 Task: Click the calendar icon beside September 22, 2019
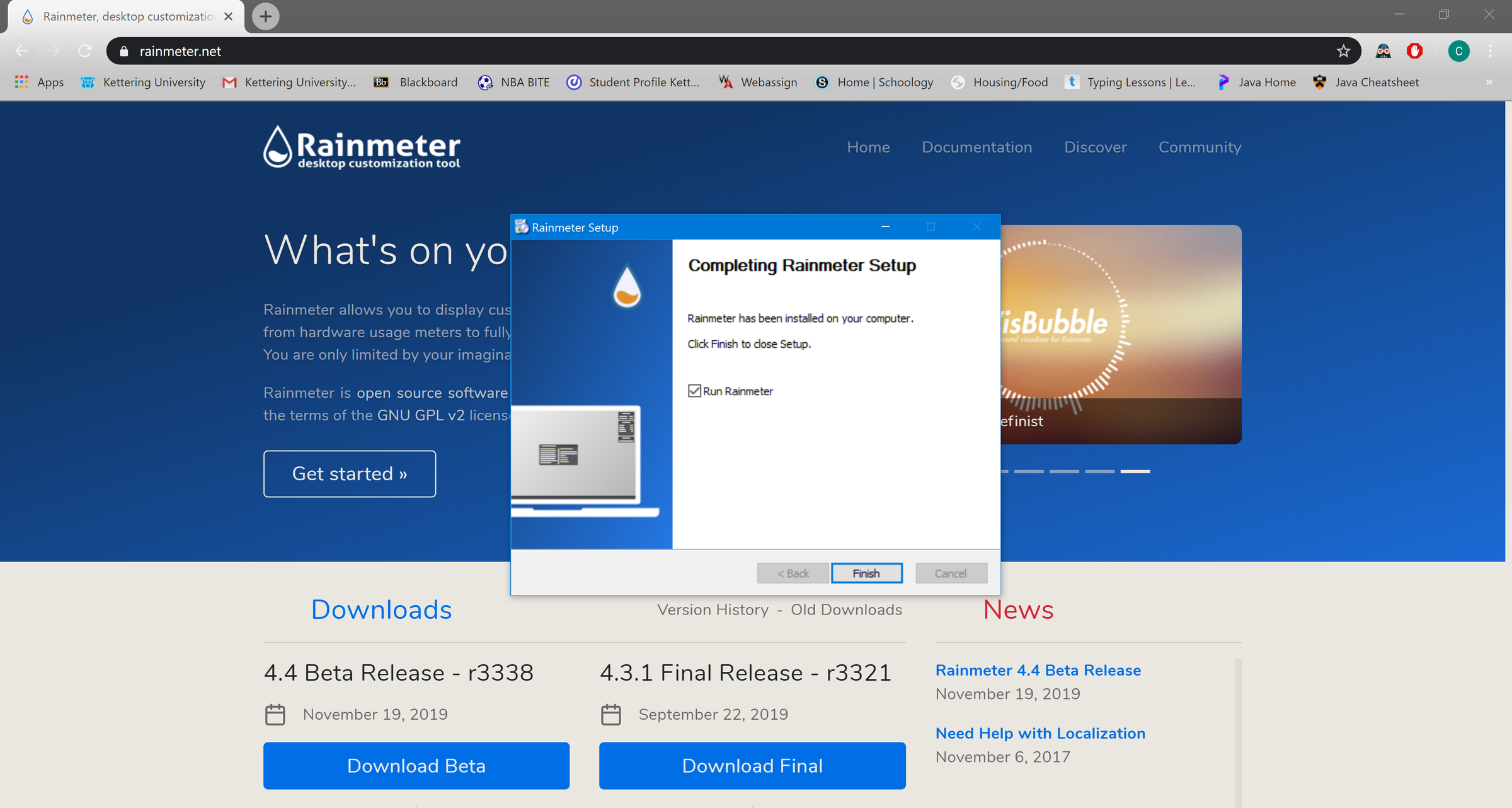(610, 714)
